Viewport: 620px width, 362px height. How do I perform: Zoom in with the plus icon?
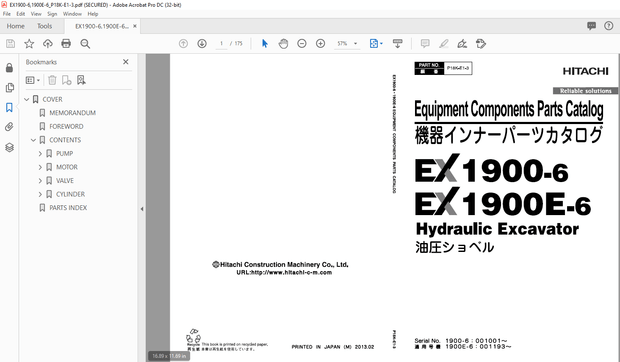(x=320, y=43)
